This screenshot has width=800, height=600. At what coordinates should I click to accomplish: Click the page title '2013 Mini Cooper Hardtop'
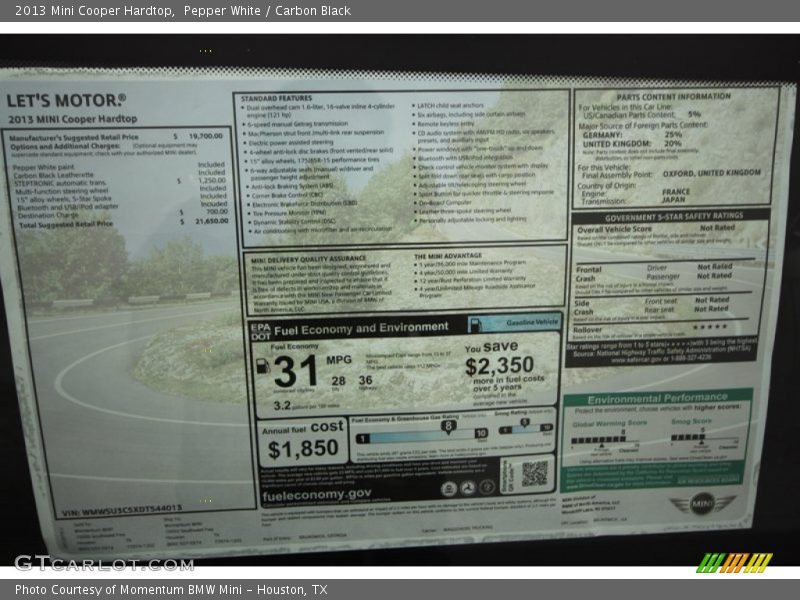click(x=93, y=11)
